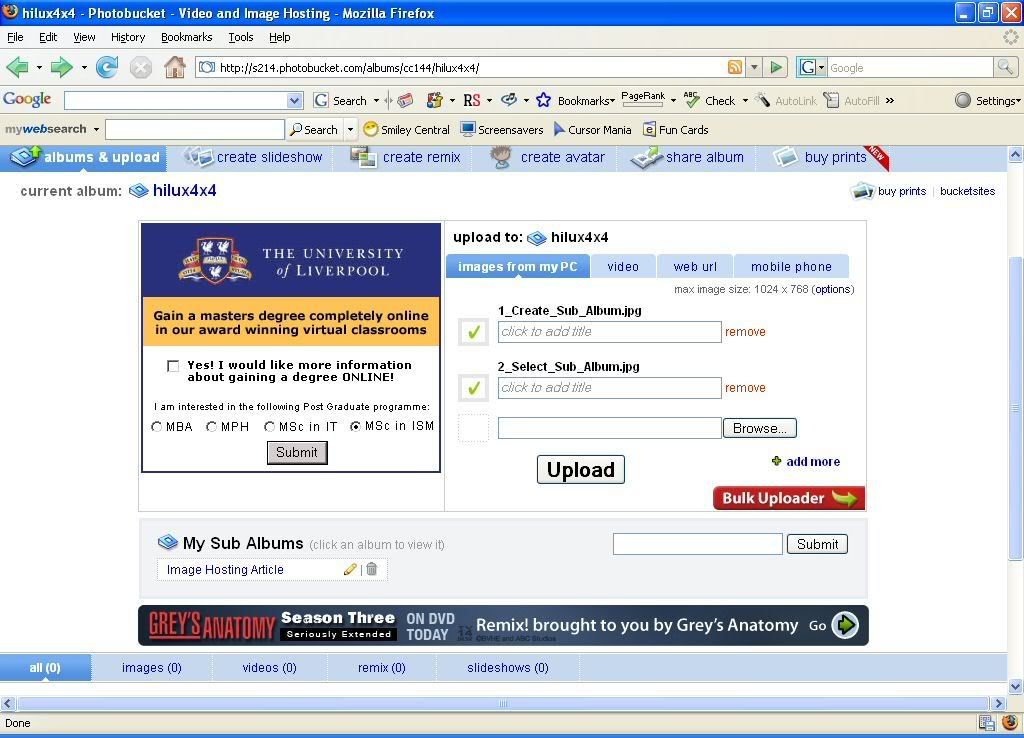Expand the Google toolbar Search button dropdown arrow
This screenshot has height=738, width=1024.
coord(376,101)
